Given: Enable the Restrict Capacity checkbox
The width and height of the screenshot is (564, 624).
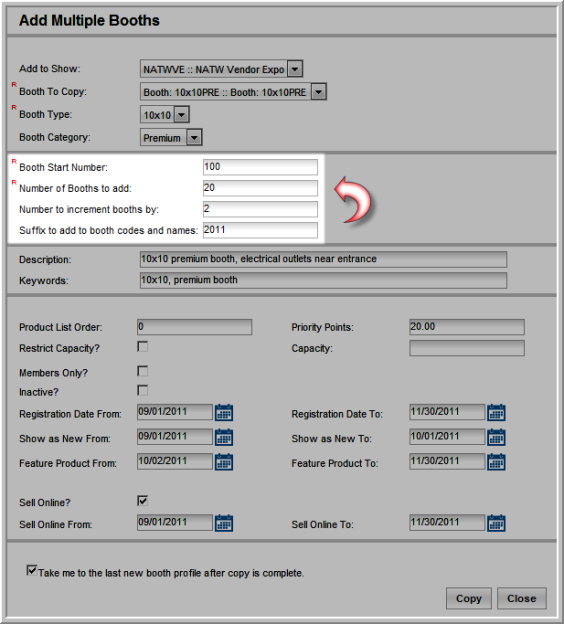Looking at the screenshot, I should 142,347.
